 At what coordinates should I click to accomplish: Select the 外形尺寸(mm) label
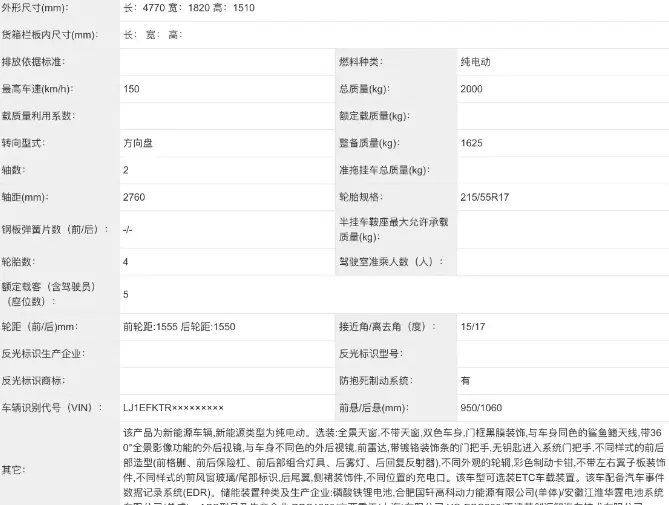[x=35, y=8]
